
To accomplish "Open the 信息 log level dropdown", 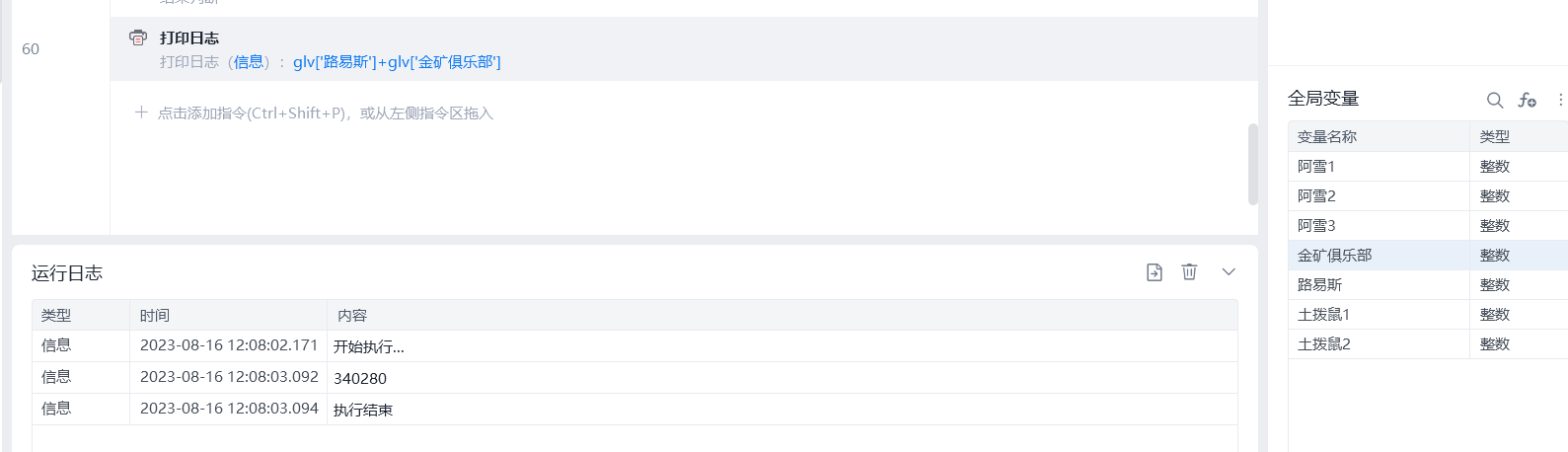I will point(249,62).
